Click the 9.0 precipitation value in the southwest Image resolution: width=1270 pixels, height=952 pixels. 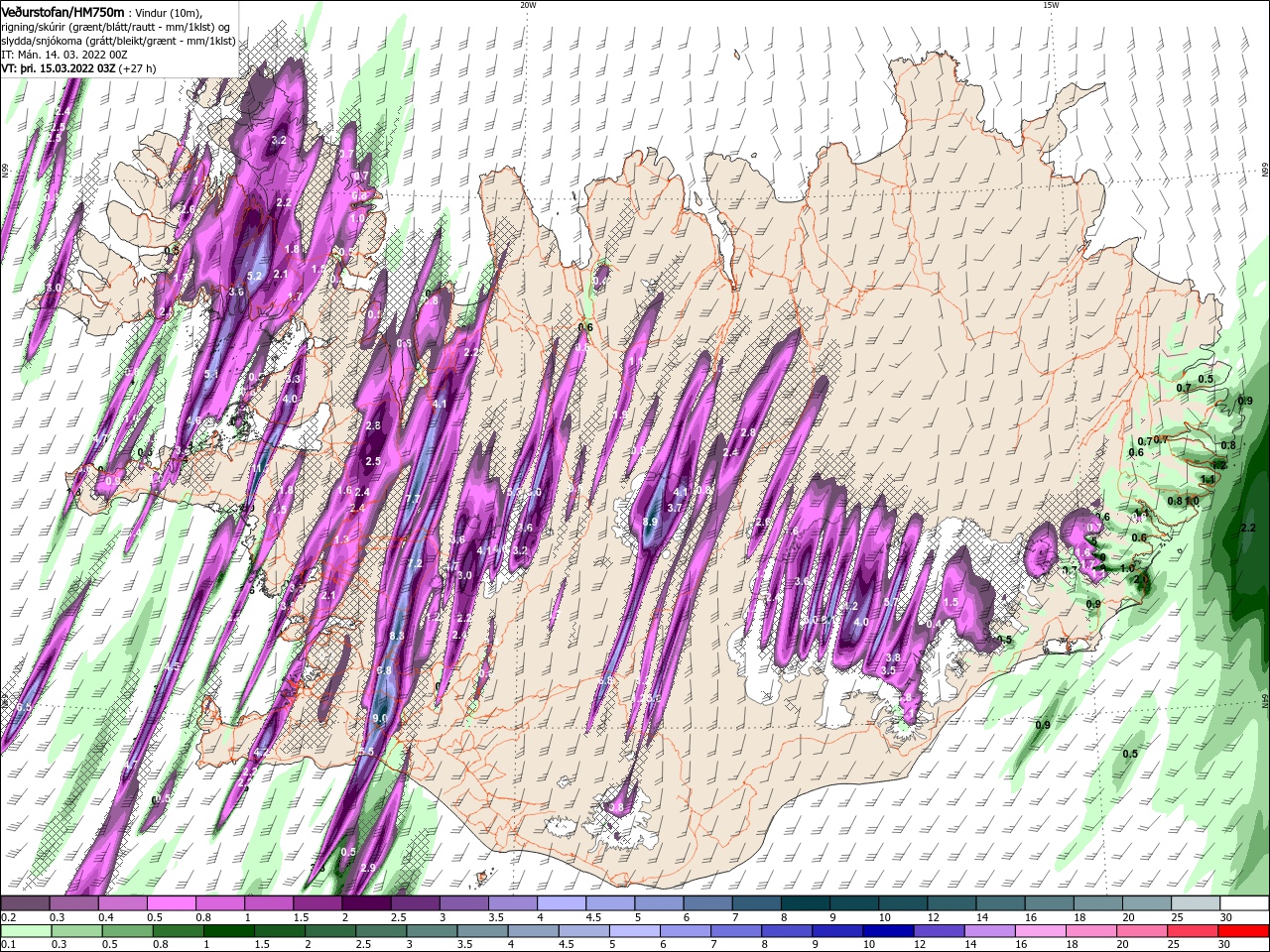point(380,718)
